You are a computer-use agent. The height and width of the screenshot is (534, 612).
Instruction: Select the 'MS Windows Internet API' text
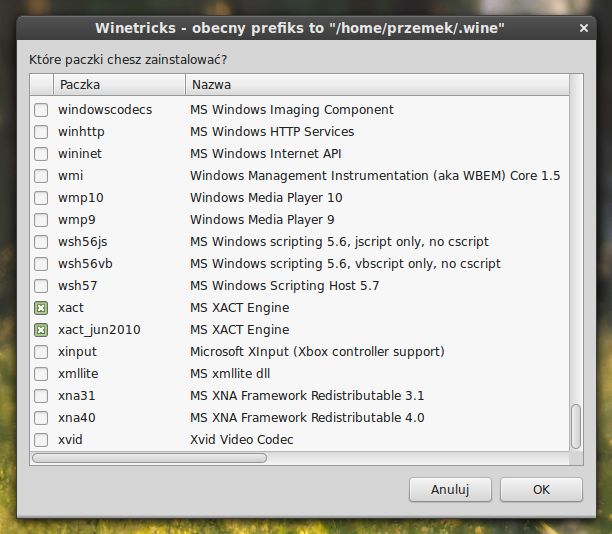pyautogui.click(x=266, y=154)
